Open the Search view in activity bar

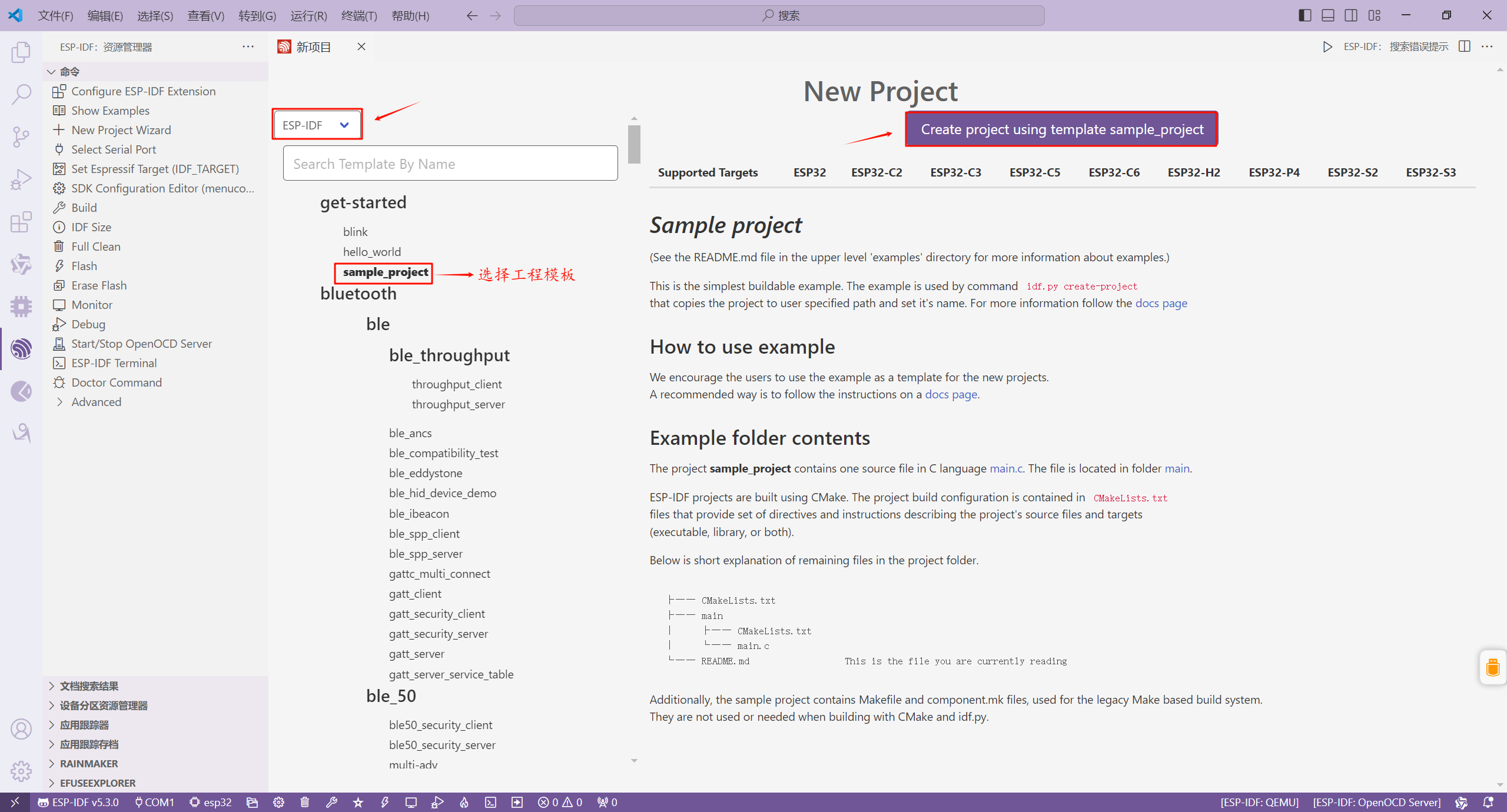pos(21,94)
